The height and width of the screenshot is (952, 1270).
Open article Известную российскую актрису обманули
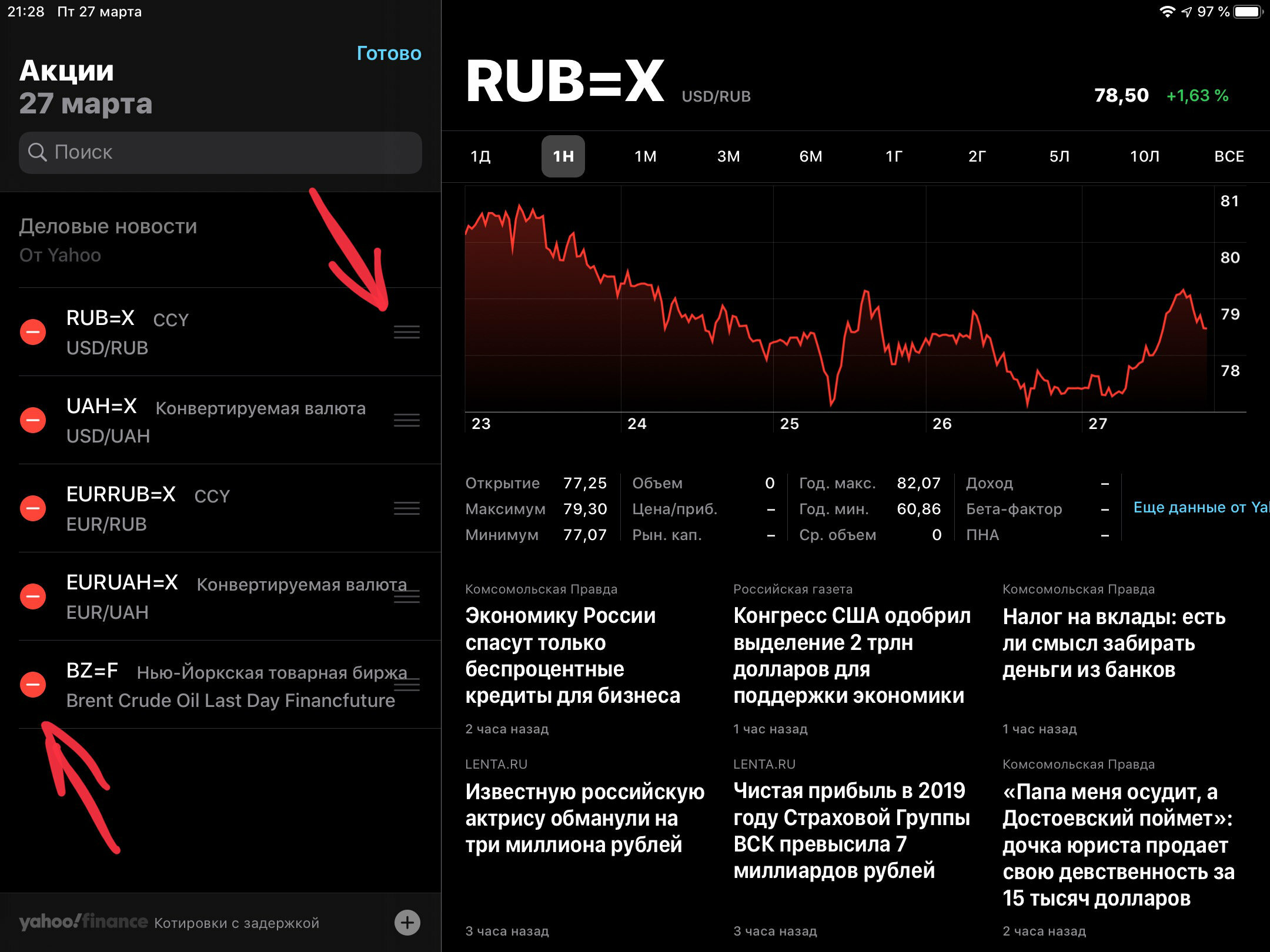coord(585,818)
